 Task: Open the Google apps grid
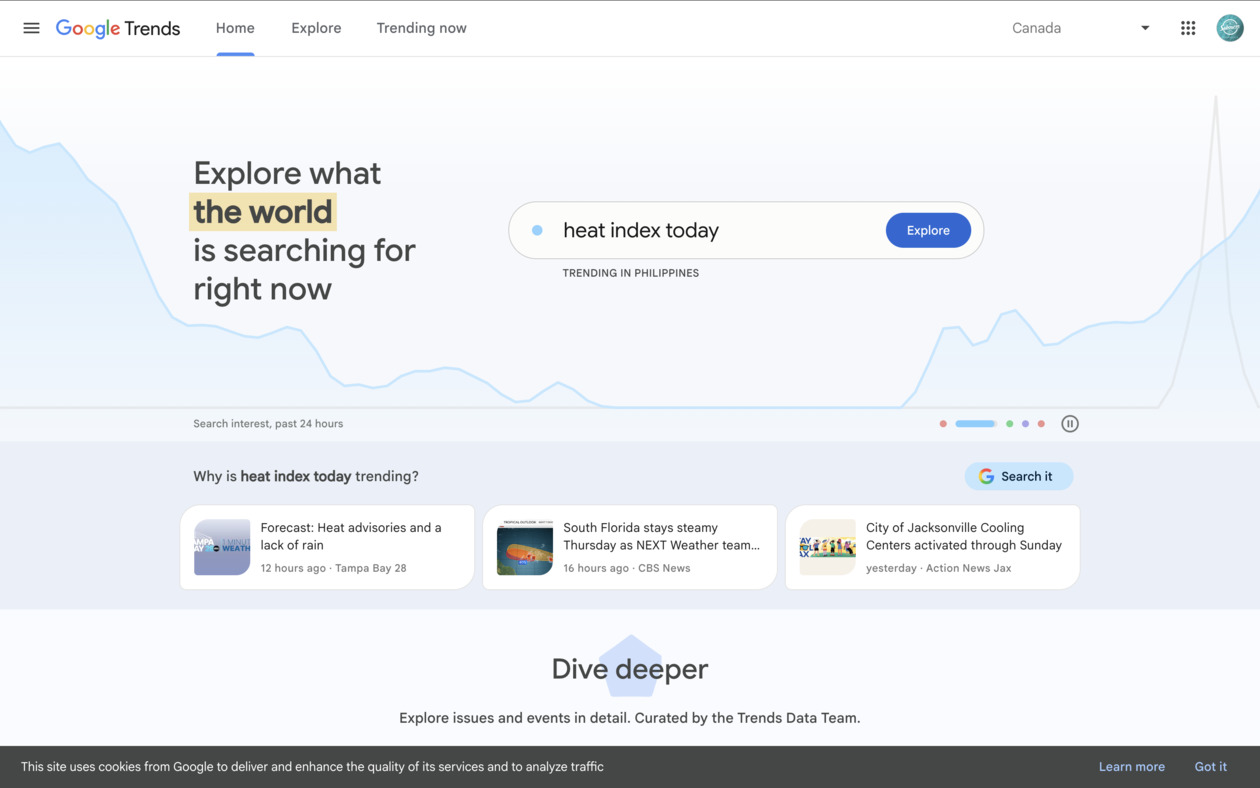pos(1188,28)
